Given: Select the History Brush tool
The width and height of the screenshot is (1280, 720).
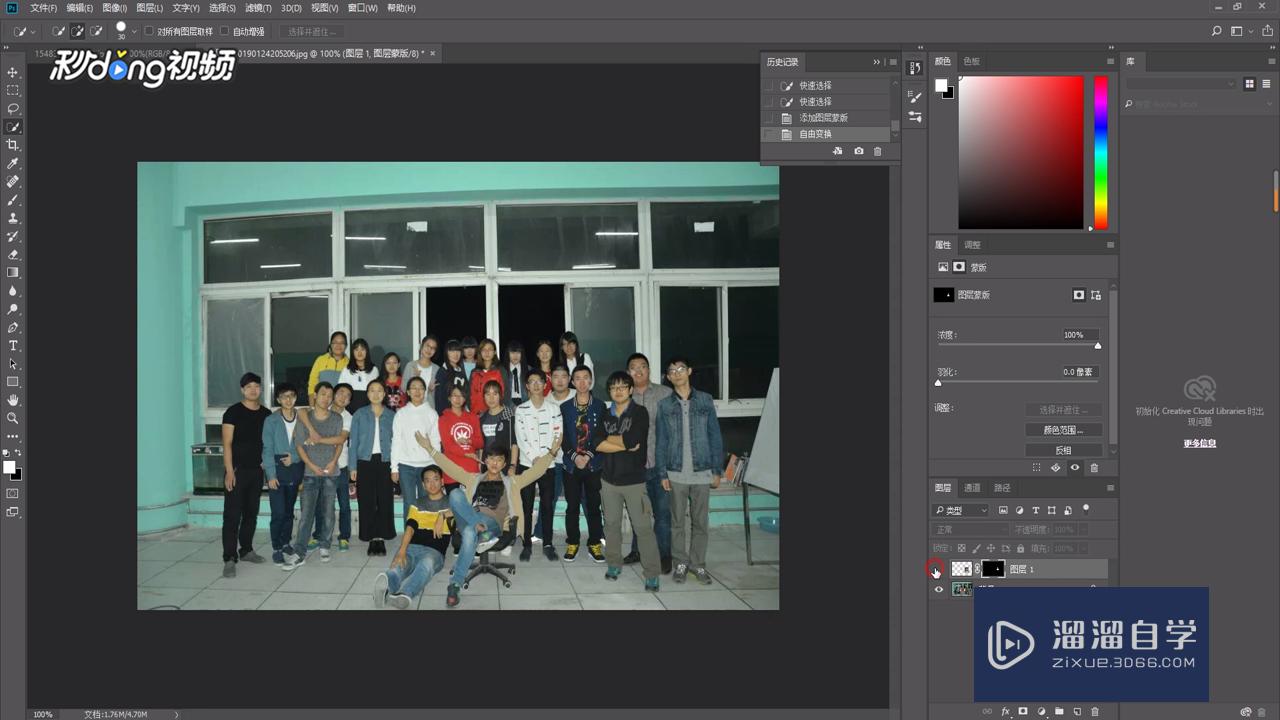Looking at the screenshot, I should tap(13, 236).
